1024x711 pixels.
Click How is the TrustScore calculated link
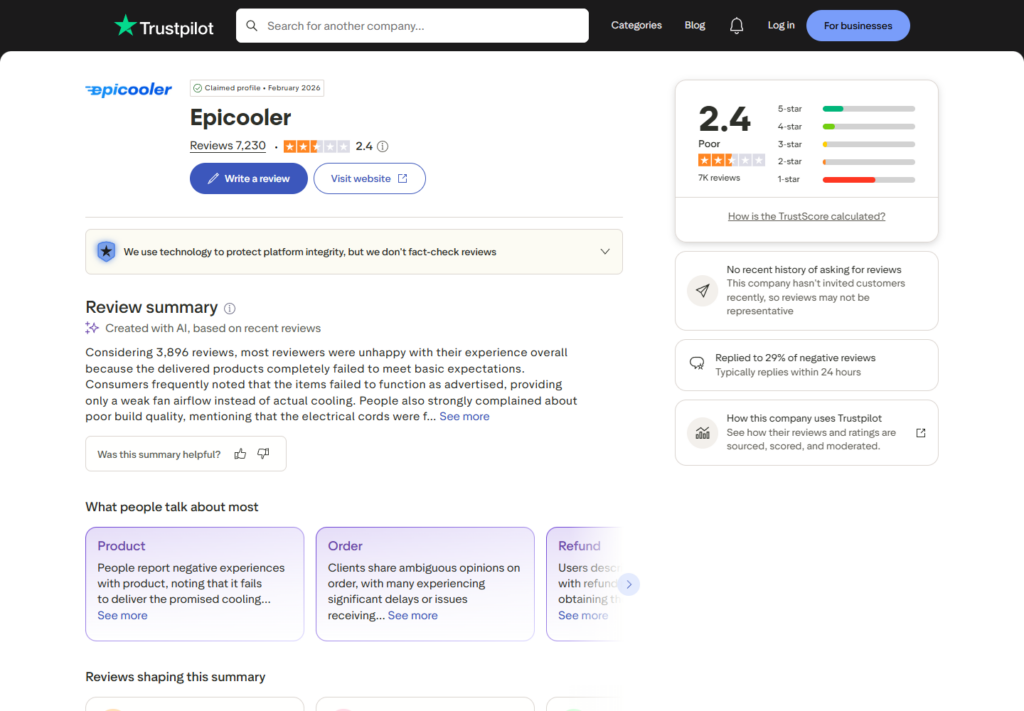pos(807,216)
